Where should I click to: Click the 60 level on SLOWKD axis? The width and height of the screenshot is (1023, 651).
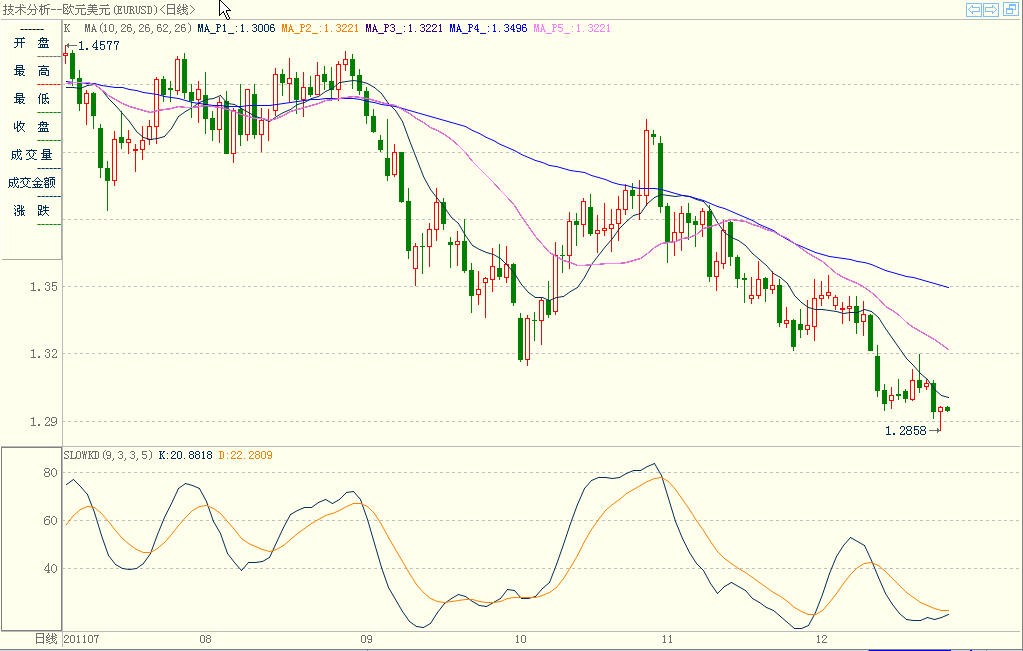point(50,521)
